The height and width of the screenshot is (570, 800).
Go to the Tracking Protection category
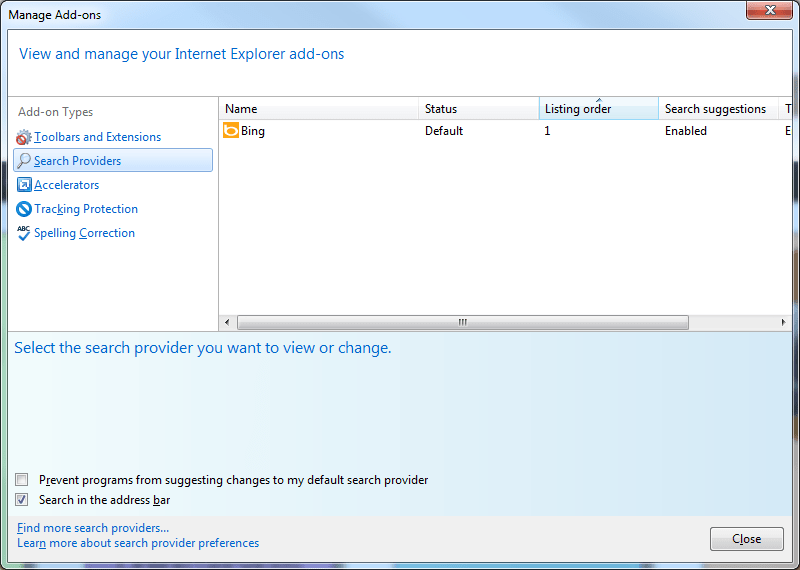(x=86, y=209)
